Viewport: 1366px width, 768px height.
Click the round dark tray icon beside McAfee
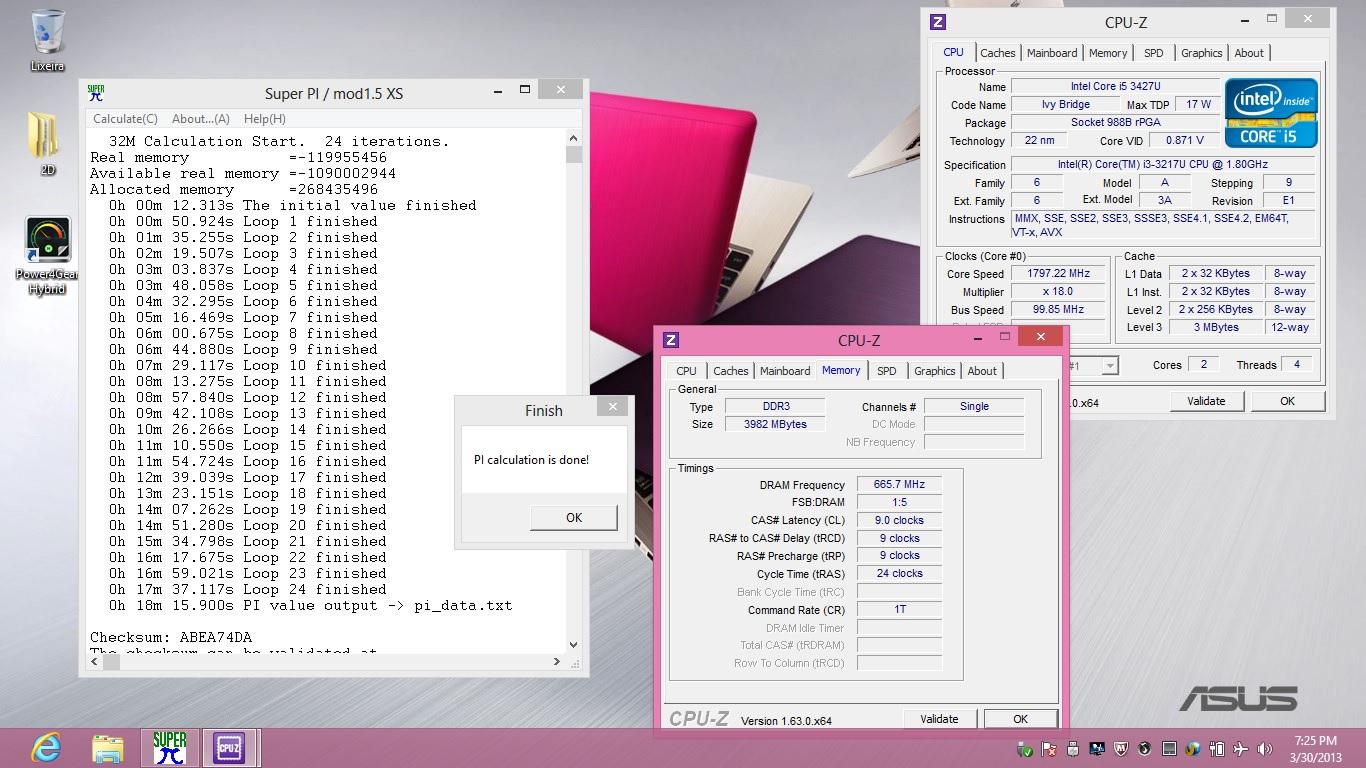coord(1145,748)
